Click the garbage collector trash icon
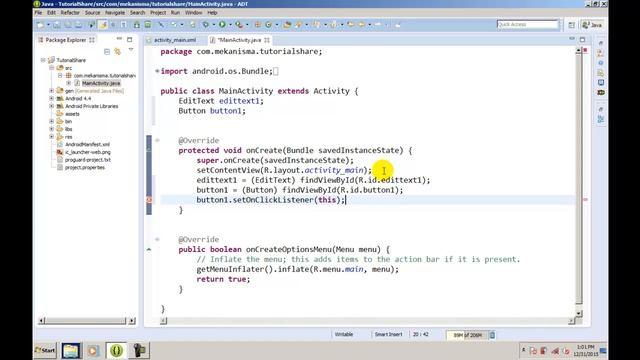The height and width of the screenshot is (360, 640). coord(492,335)
